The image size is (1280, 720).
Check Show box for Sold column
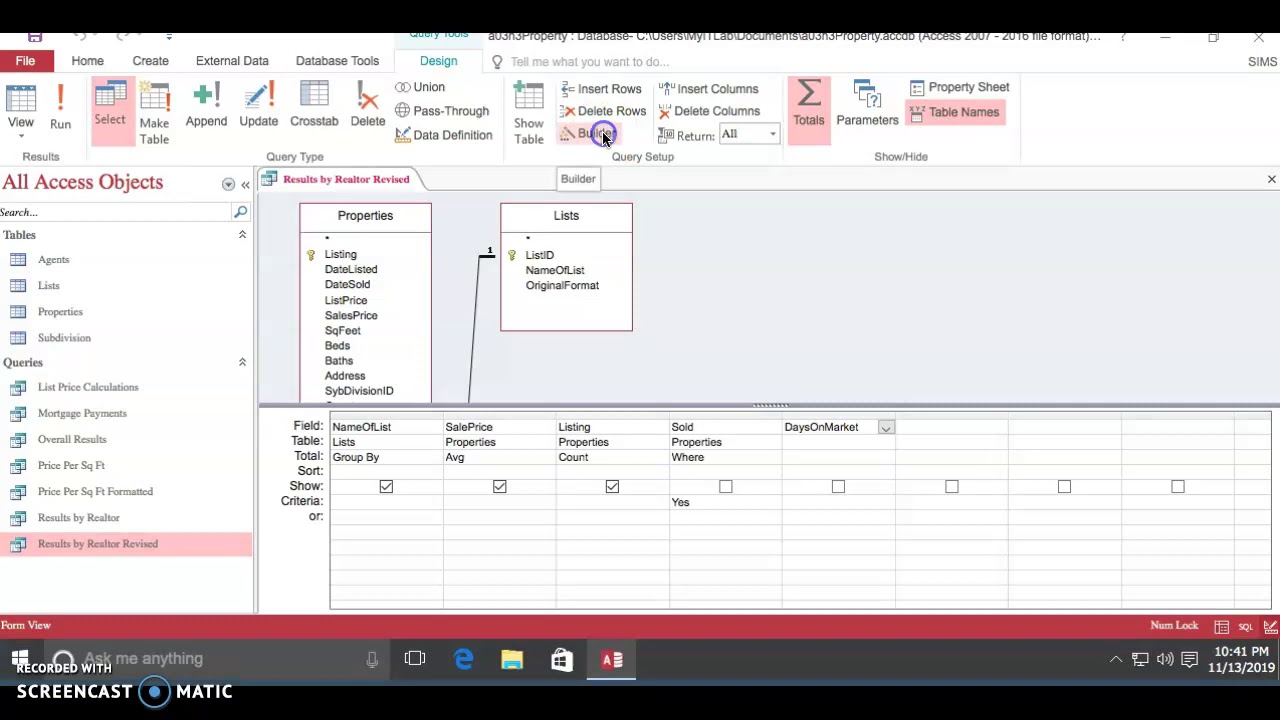click(x=725, y=486)
